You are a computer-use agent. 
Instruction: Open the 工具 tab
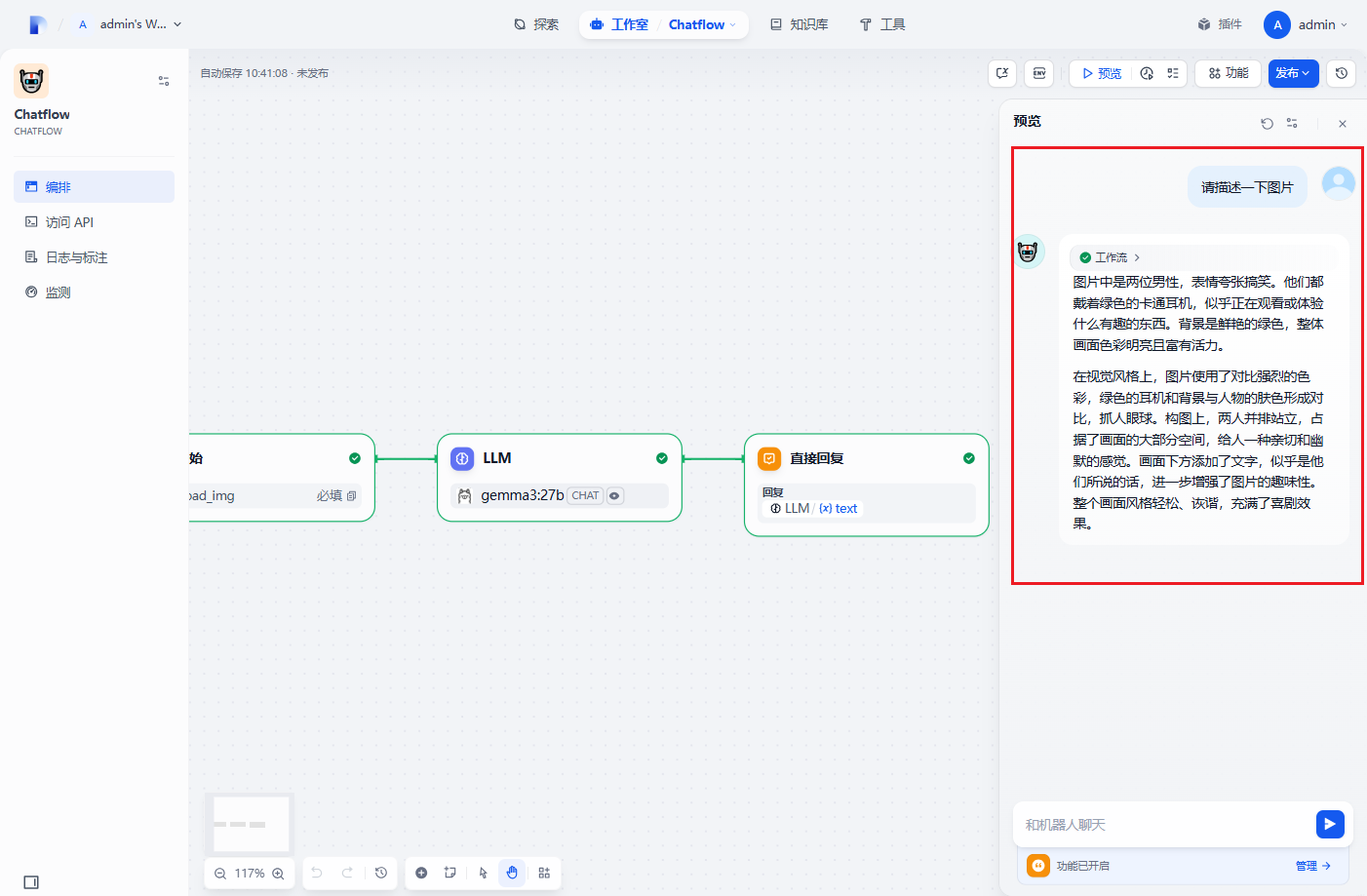tap(881, 24)
